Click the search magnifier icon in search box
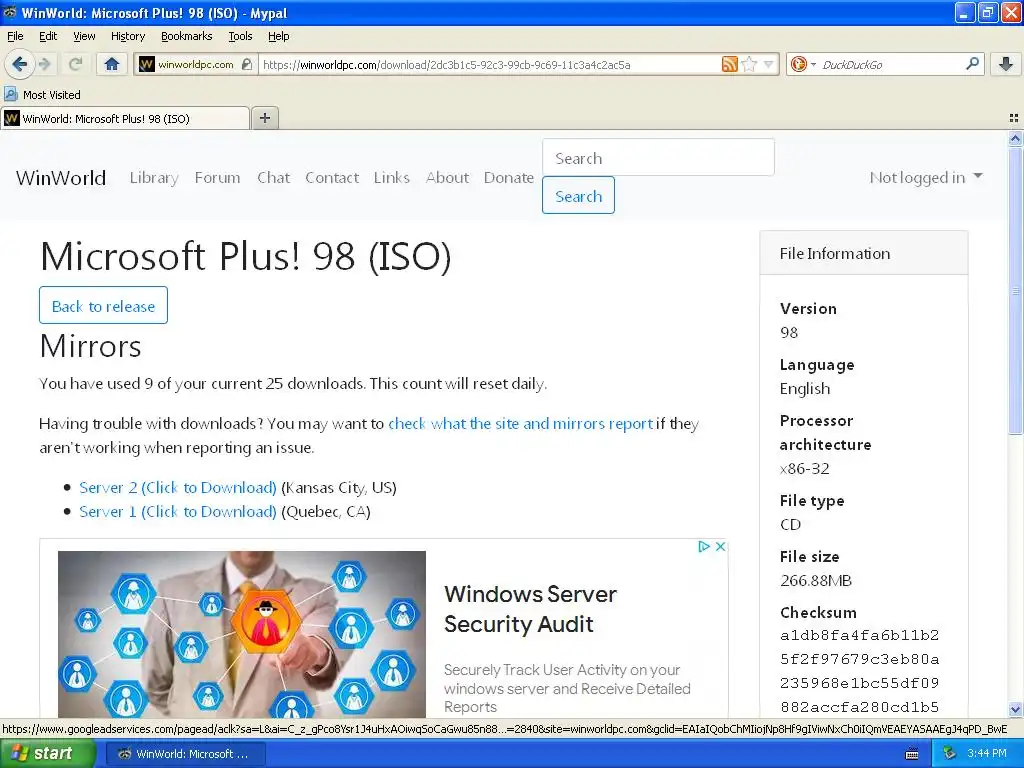Screen dimensions: 1024x768 click(x=972, y=64)
